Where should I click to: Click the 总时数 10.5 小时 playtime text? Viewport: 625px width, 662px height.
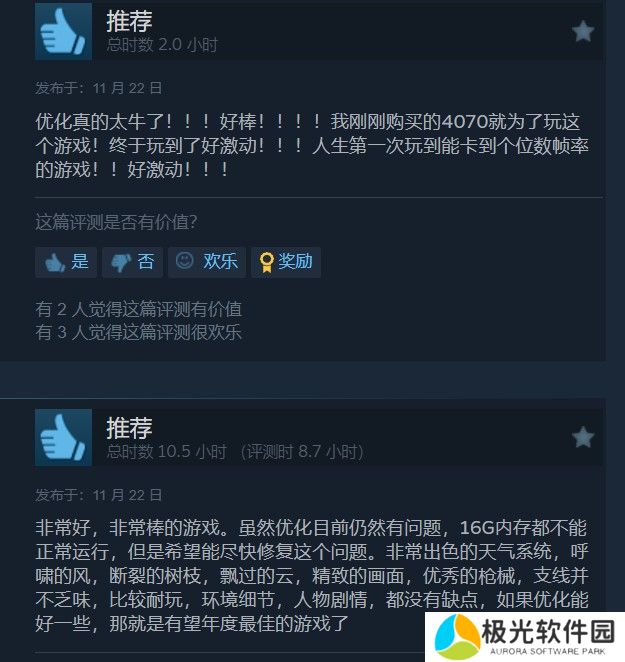pos(167,452)
